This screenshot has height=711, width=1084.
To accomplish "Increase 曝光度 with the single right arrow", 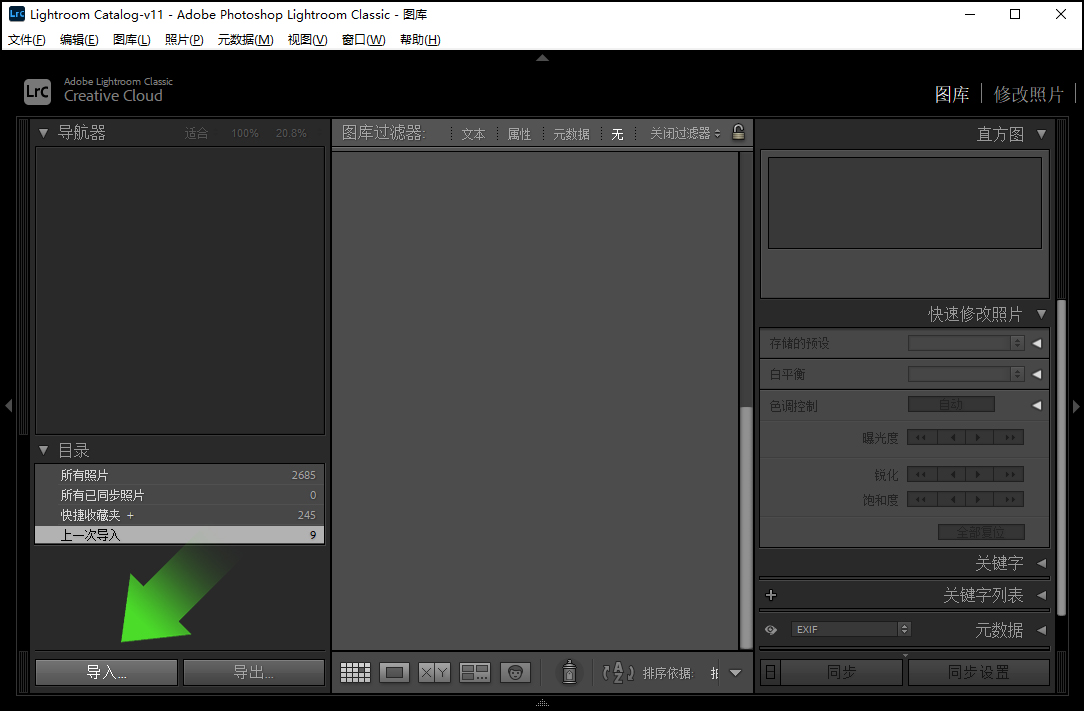I will click(x=980, y=438).
